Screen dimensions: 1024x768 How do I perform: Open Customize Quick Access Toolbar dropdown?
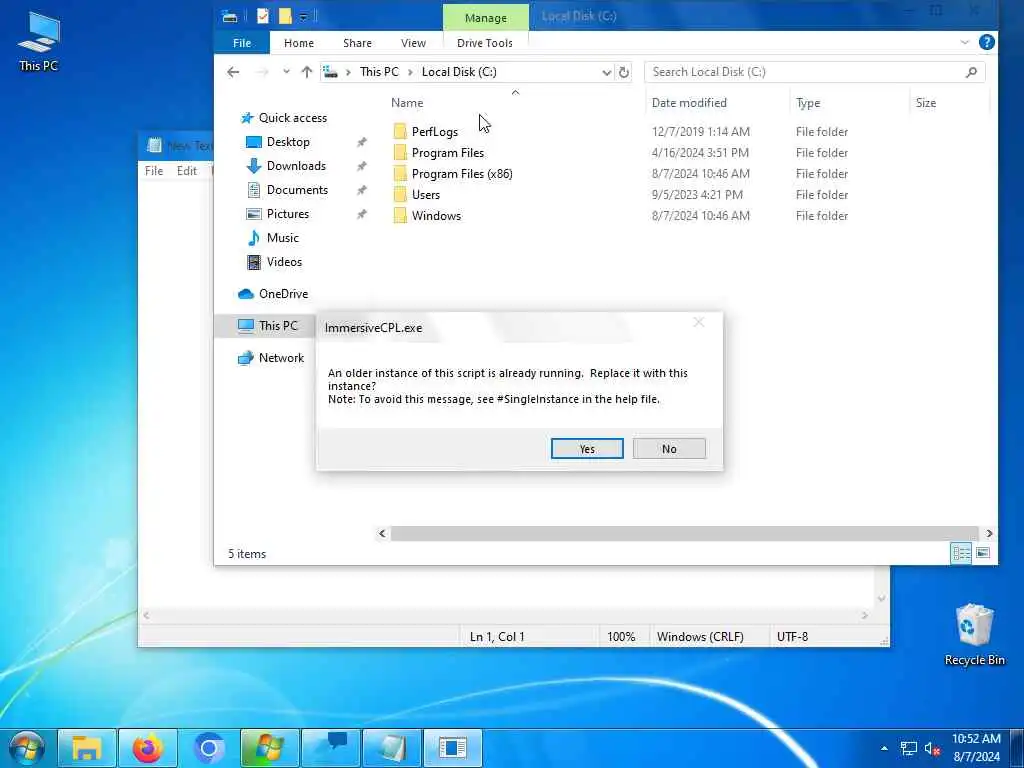pos(304,16)
